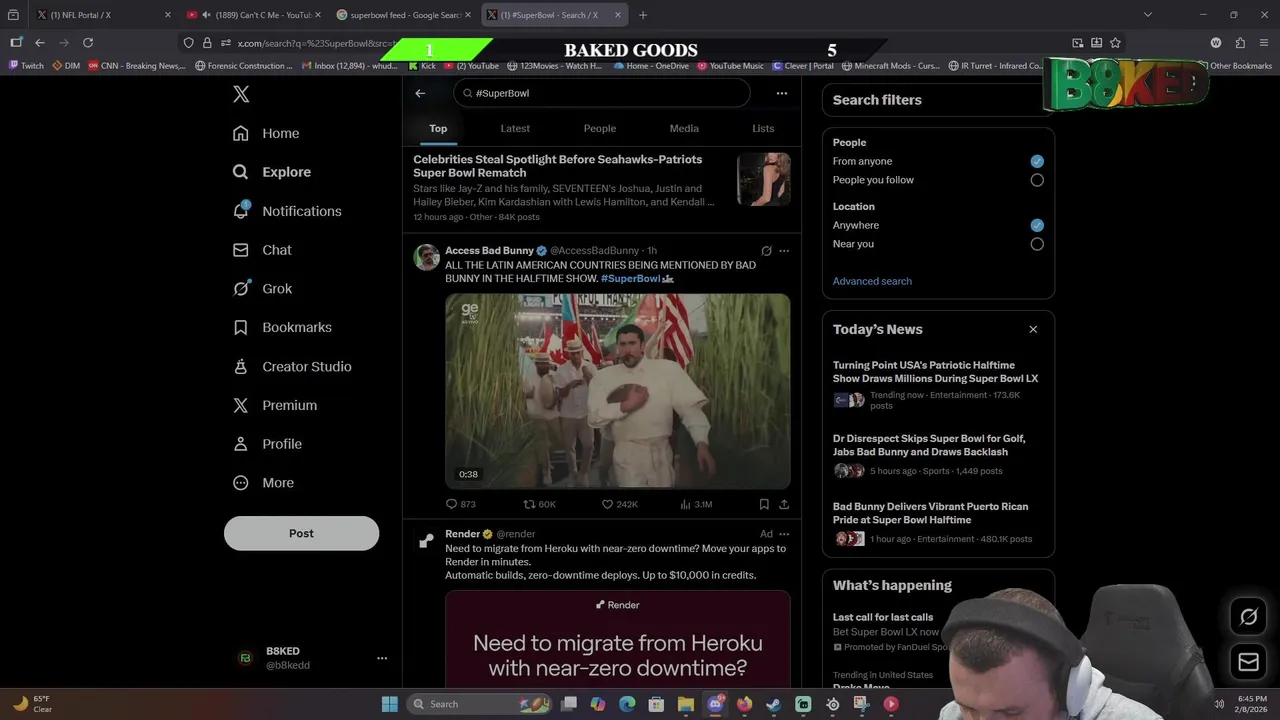Image resolution: width=1280 pixels, height=720 pixels.
Task: Go to Profile in sidebar
Action: pos(267,444)
